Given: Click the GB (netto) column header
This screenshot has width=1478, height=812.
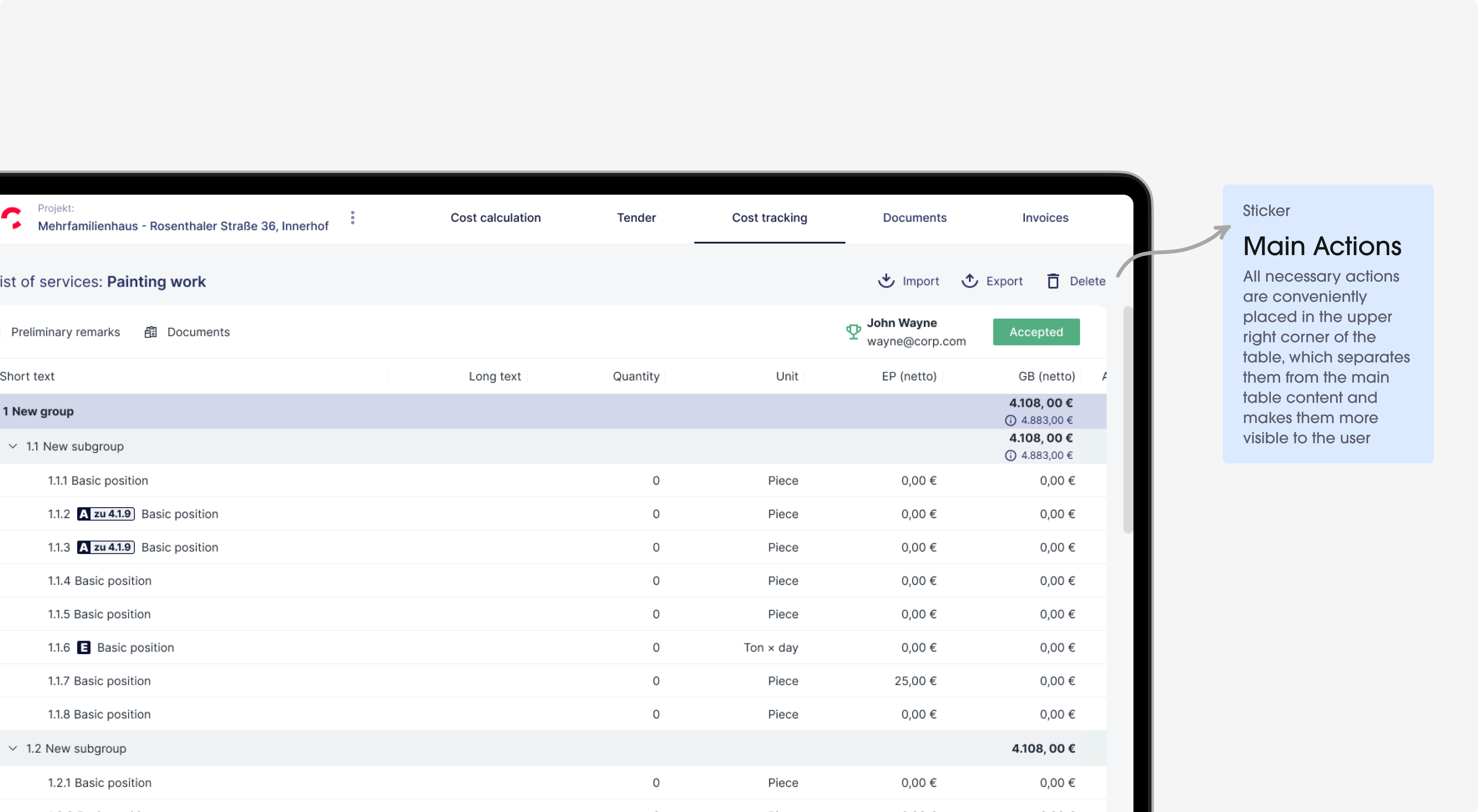Looking at the screenshot, I should coord(1046,376).
